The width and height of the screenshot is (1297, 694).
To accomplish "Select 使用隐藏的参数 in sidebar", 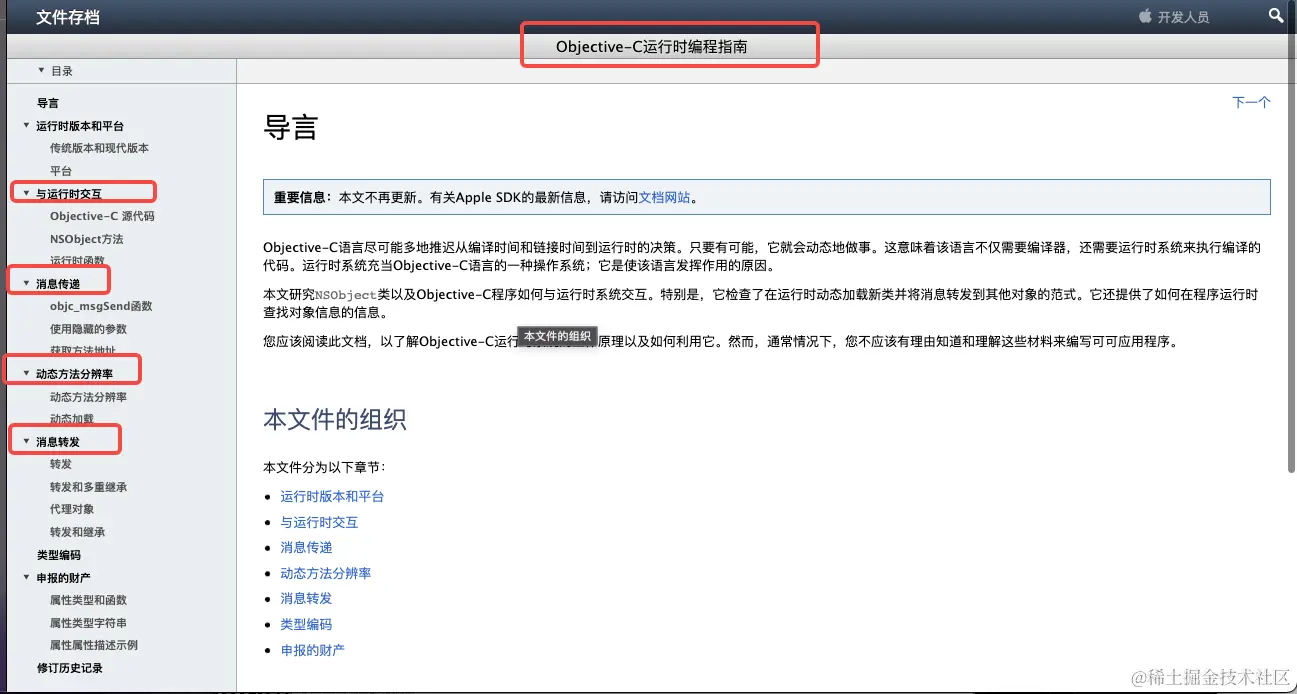I will [88, 329].
